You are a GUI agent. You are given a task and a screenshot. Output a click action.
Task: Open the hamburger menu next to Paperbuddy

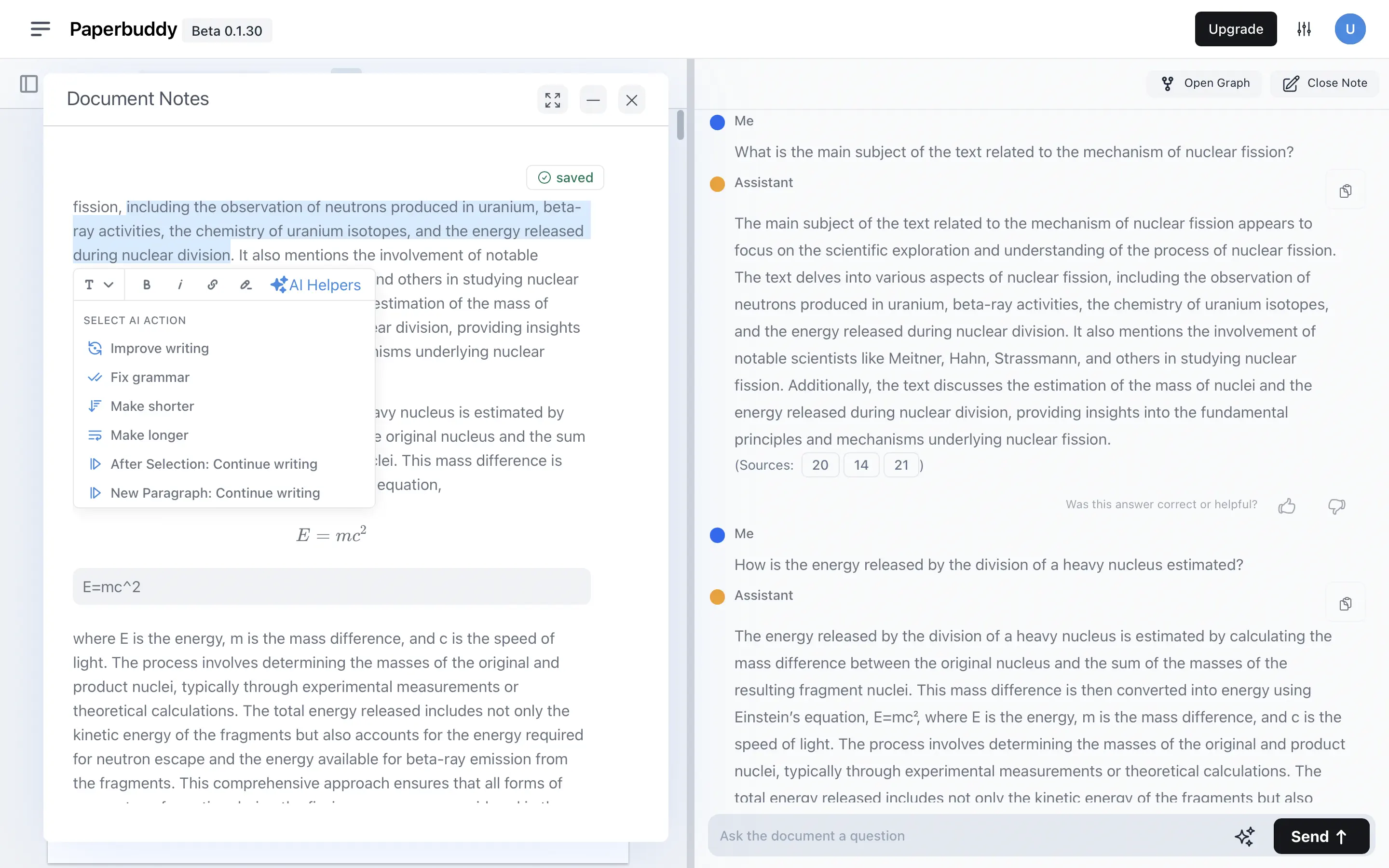[x=40, y=29]
